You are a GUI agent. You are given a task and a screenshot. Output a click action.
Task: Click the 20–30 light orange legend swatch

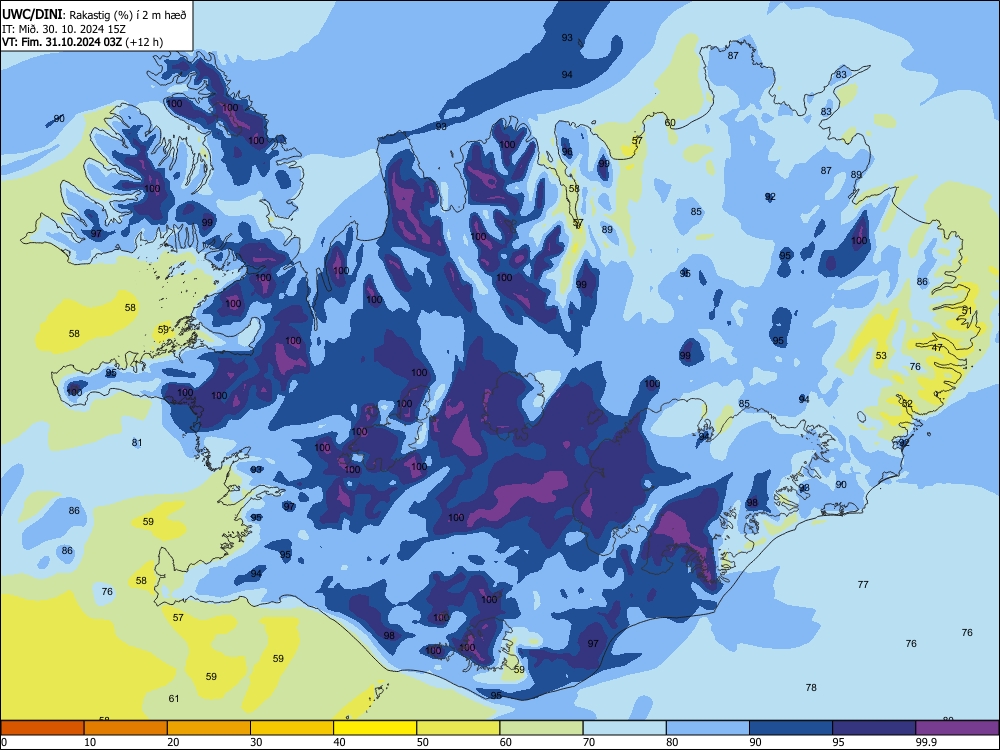tap(209, 728)
